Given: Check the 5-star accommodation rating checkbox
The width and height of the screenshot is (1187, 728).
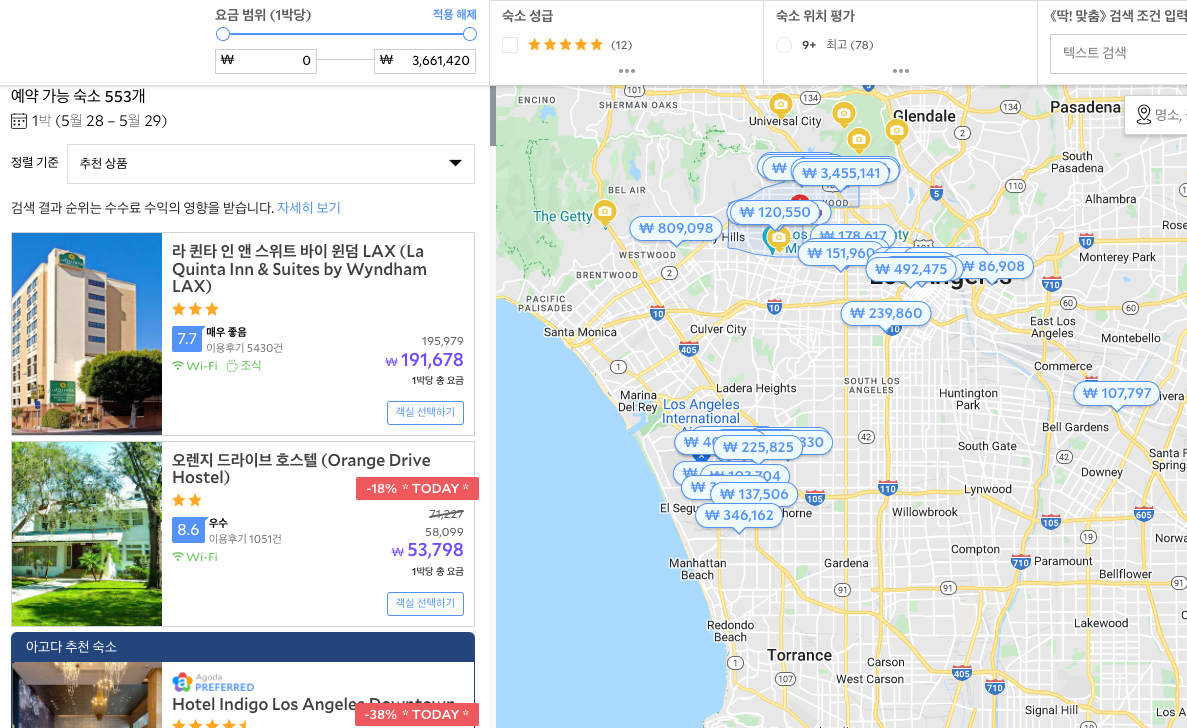Looking at the screenshot, I should (510, 45).
